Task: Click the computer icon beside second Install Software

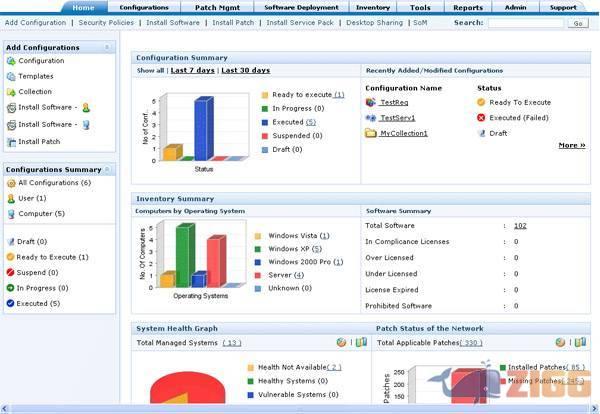Action: (x=86, y=125)
